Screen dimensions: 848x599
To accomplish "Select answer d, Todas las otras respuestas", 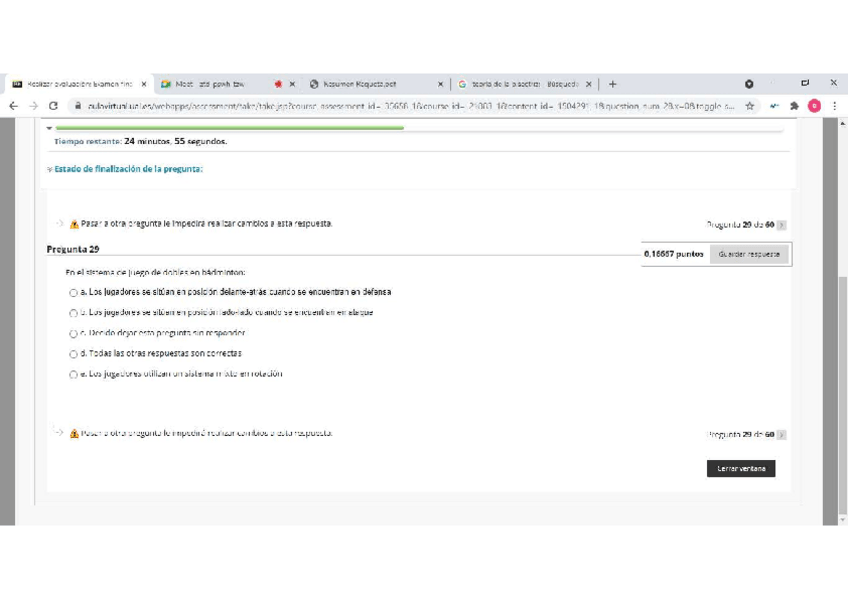I will click(x=74, y=354).
